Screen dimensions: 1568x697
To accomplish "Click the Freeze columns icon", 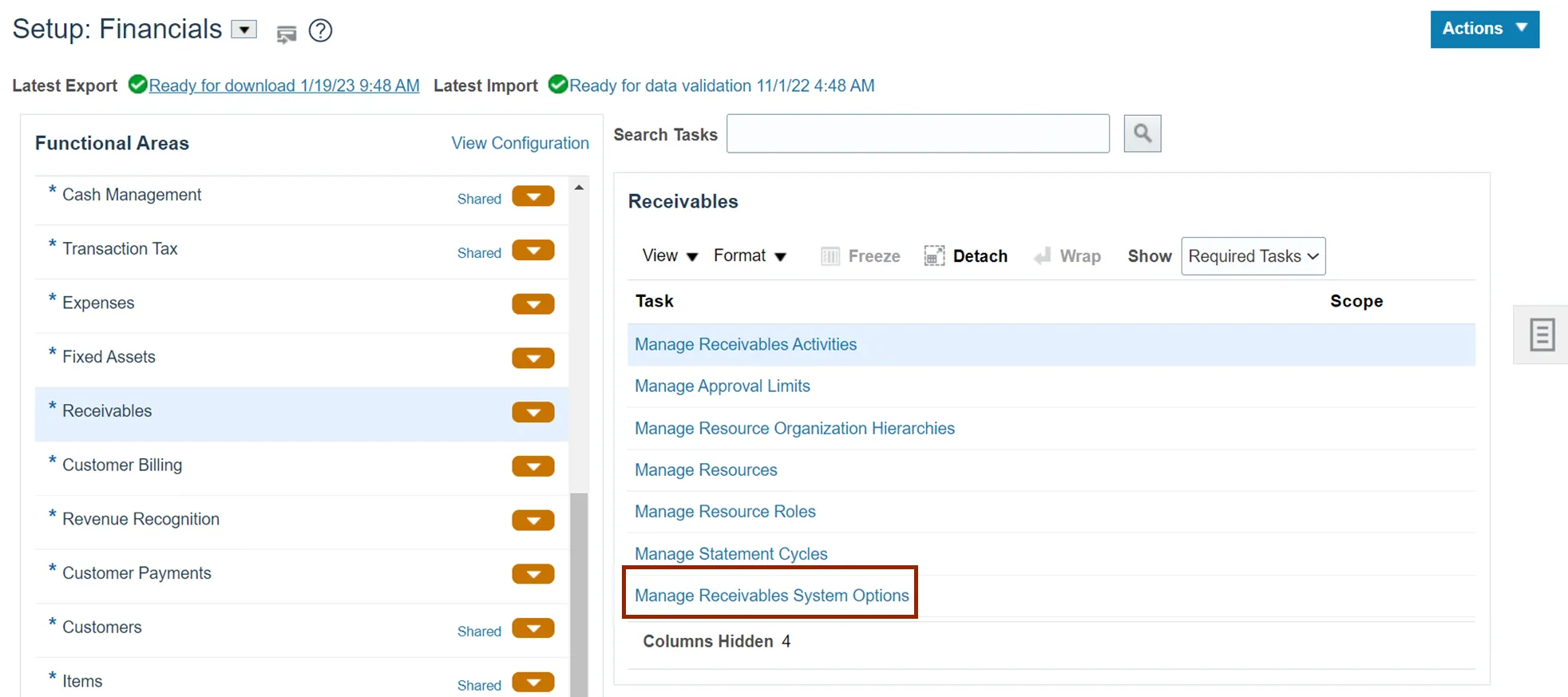I will [x=830, y=256].
